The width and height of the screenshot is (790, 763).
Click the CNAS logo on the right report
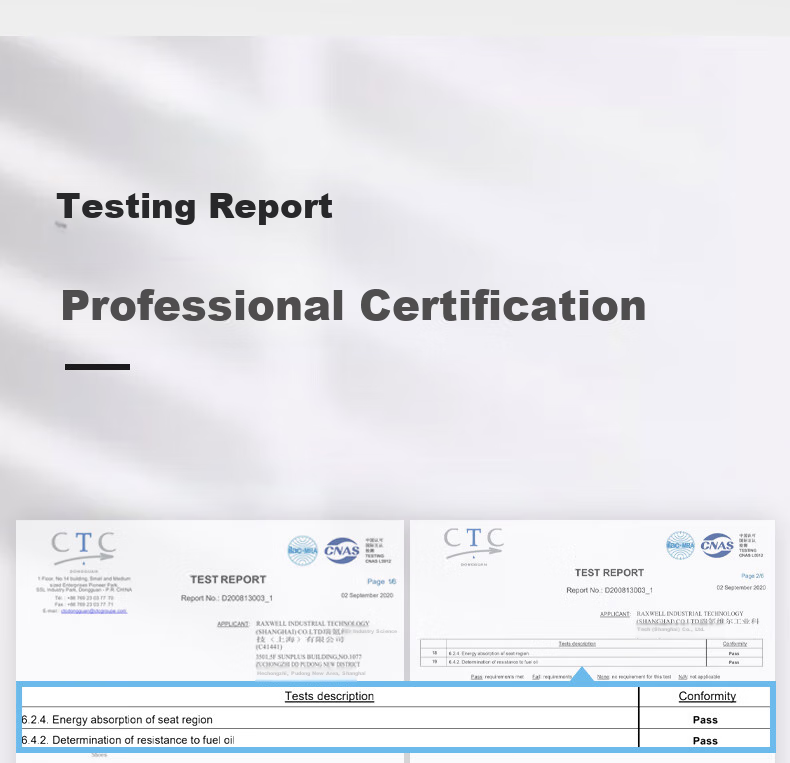(x=717, y=545)
